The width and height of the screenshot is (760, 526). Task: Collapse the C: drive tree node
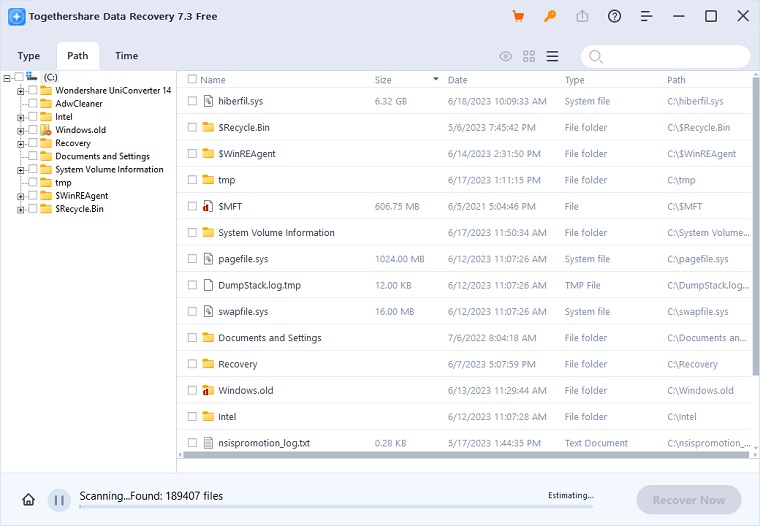pyautogui.click(x=7, y=78)
